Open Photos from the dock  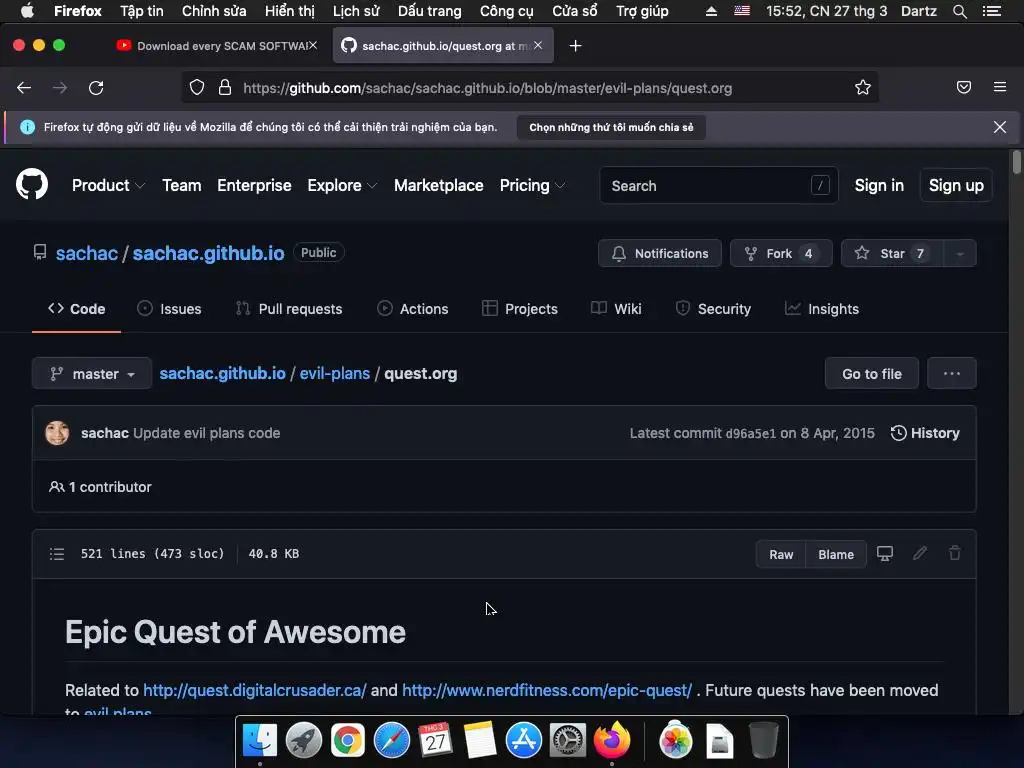pos(676,741)
